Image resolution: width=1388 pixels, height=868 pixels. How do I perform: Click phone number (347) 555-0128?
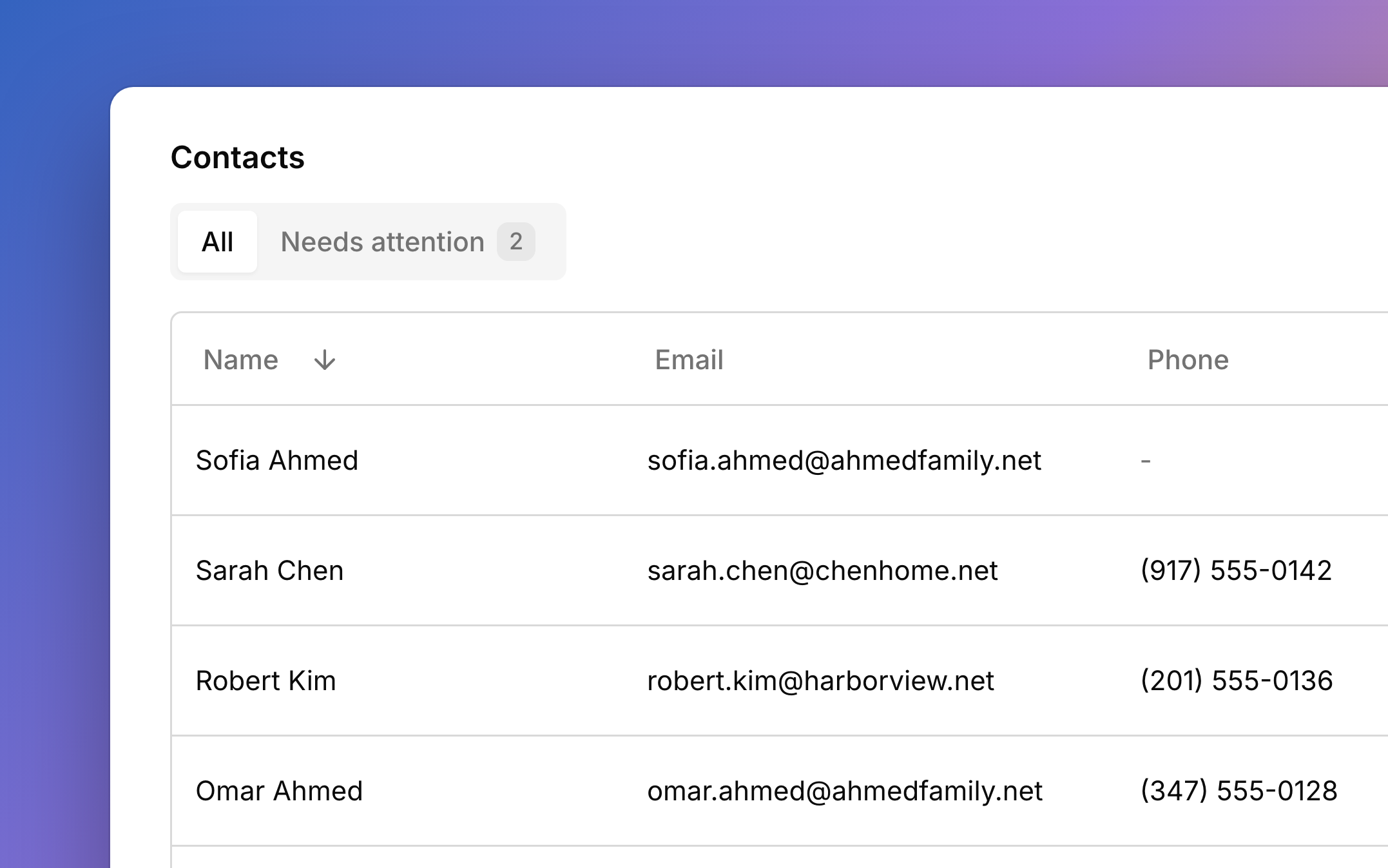click(1239, 791)
